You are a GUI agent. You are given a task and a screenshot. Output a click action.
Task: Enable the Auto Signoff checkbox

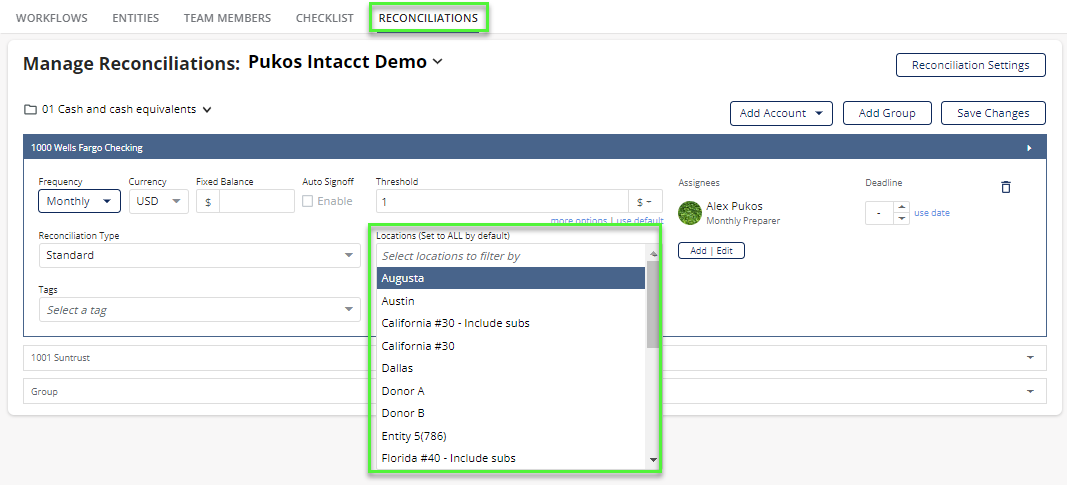(x=308, y=201)
